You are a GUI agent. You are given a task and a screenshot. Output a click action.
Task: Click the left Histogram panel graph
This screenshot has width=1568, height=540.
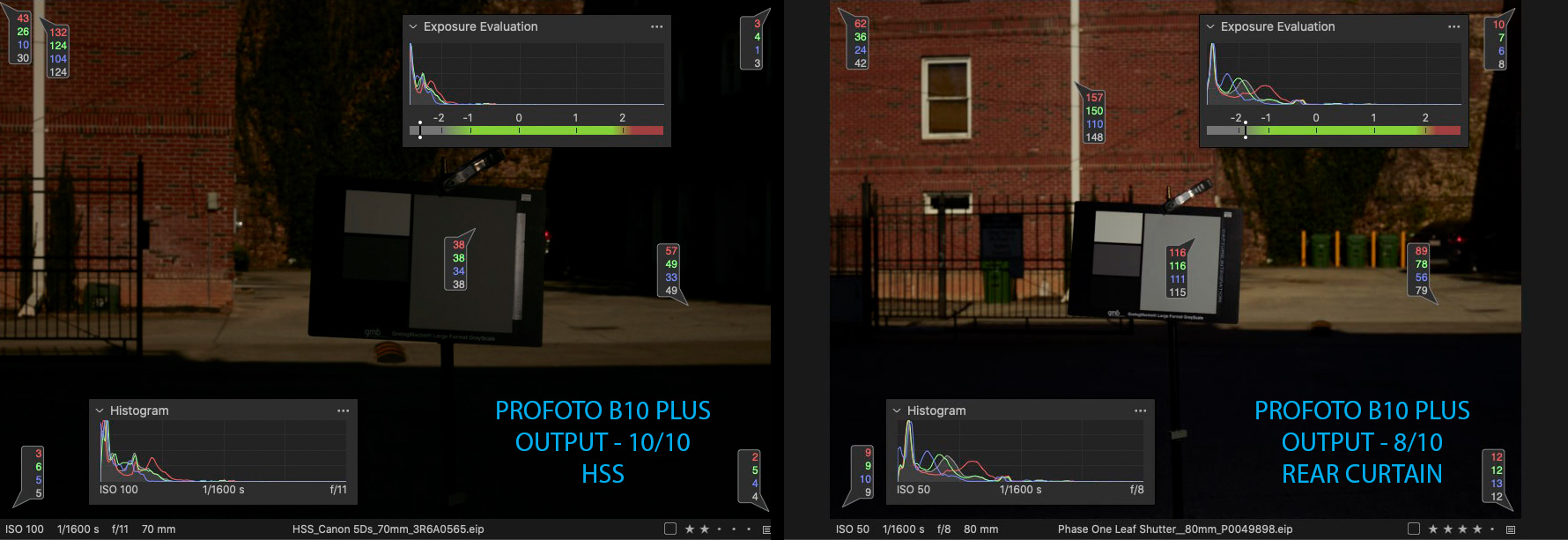click(224, 450)
